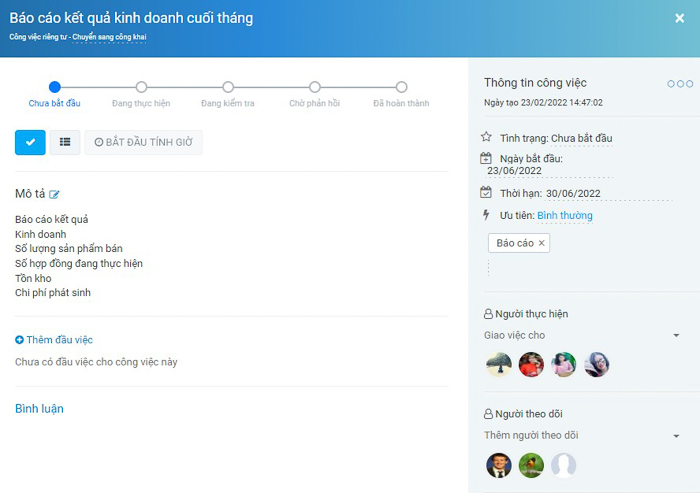Click the Người thực hiện person icon

click(488, 314)
